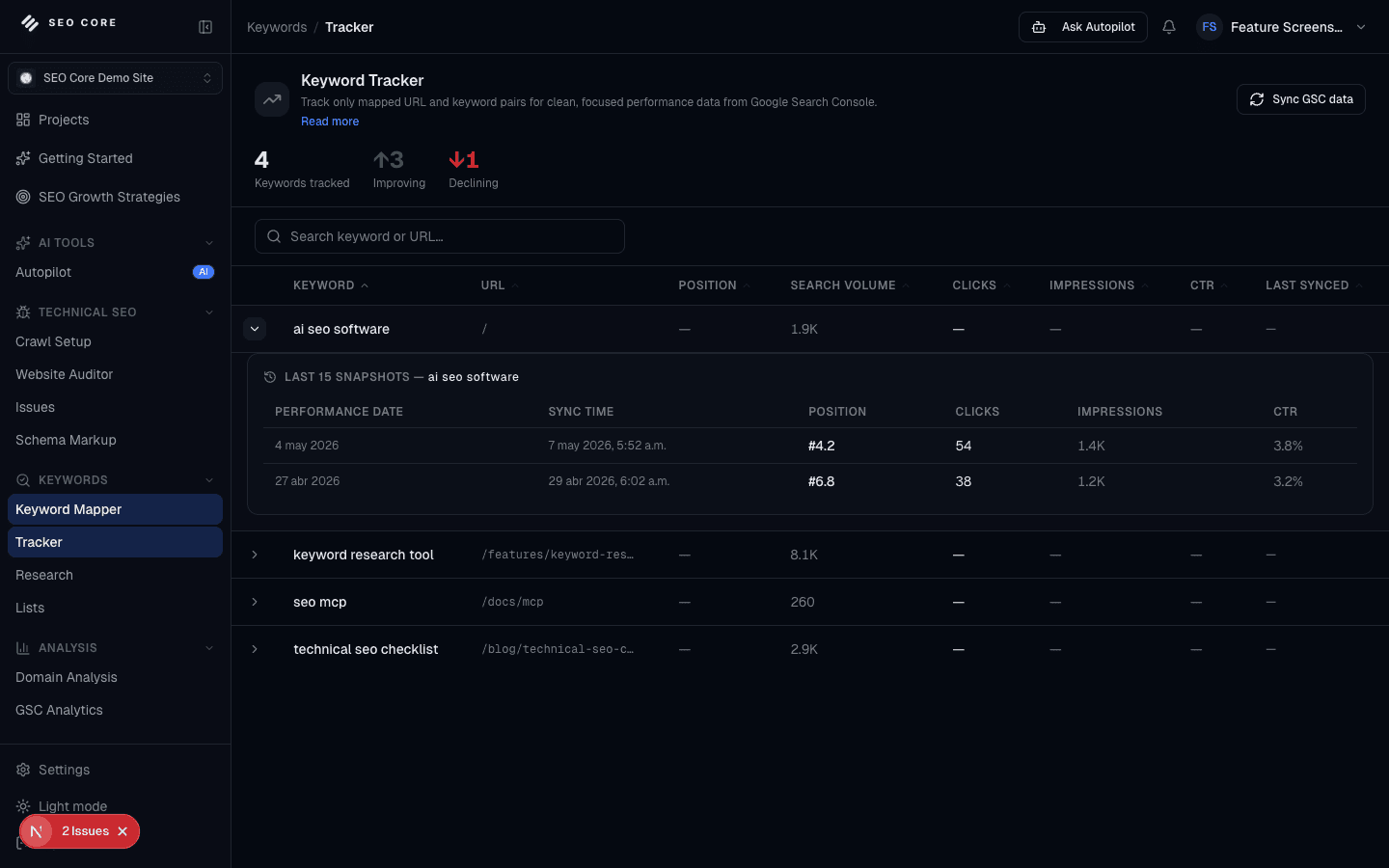This screenshot has width=1389, height=868.
Task: Click the FS user avatar
Action: [x=1209, y=27]
